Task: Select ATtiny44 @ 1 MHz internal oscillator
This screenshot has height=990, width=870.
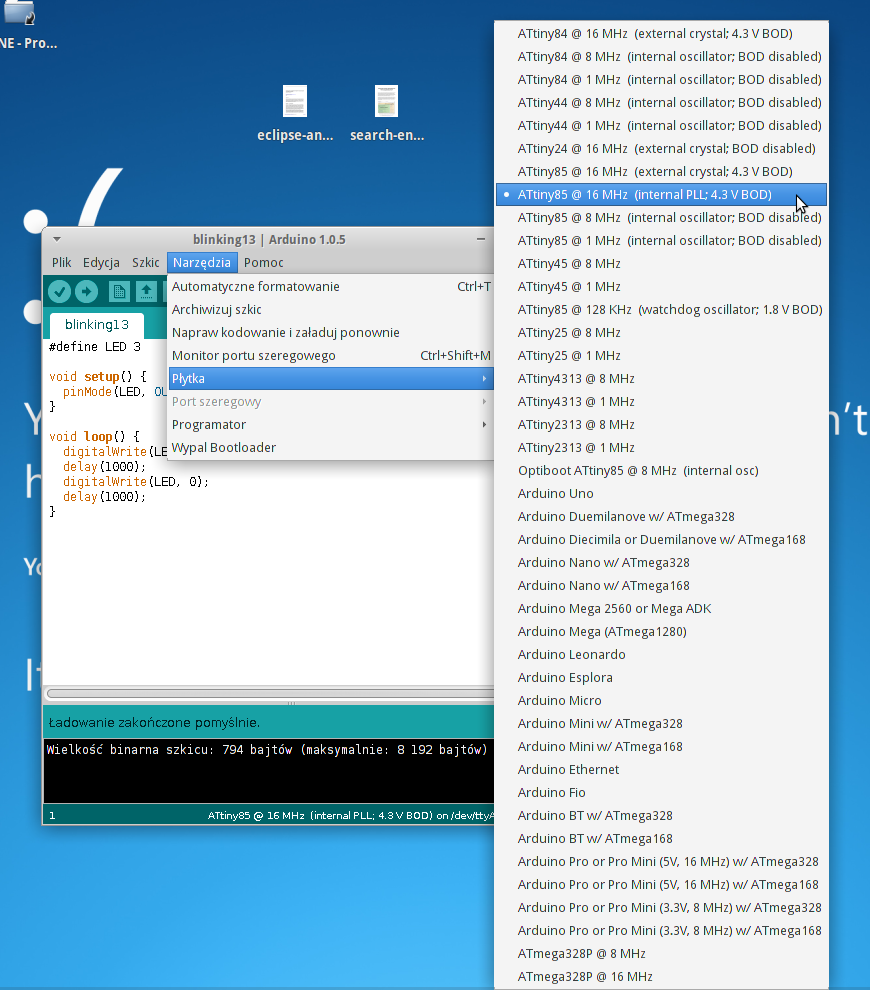Action: point(662,126)
